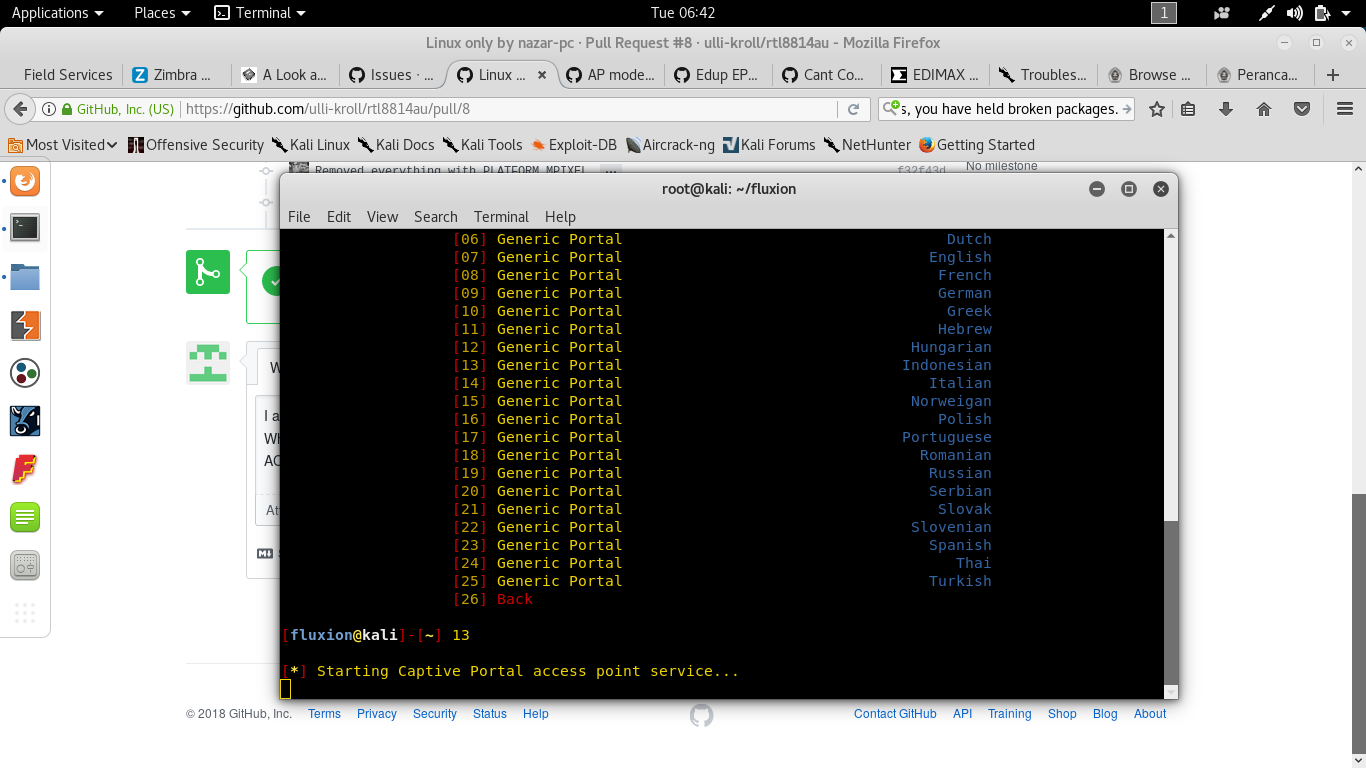Focus the GitHub URL address bar
Screen dimensions: 1366x768
[510, 109]
